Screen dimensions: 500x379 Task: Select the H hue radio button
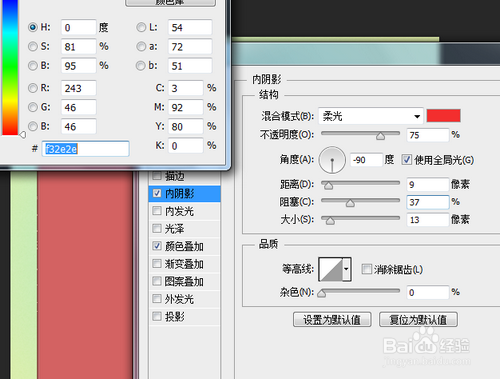(33, 27)
